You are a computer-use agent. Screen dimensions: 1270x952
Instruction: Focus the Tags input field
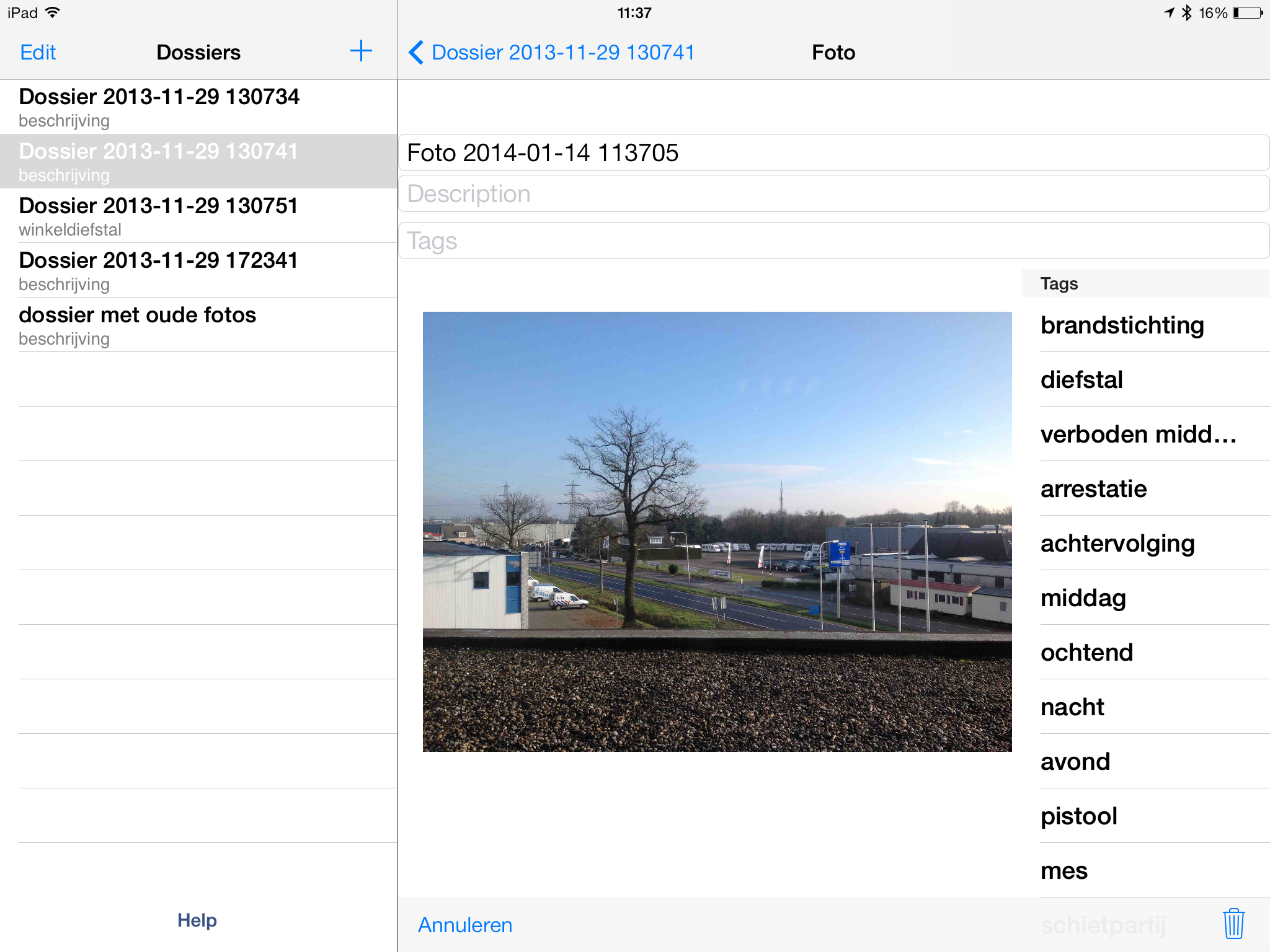(833, 240)
